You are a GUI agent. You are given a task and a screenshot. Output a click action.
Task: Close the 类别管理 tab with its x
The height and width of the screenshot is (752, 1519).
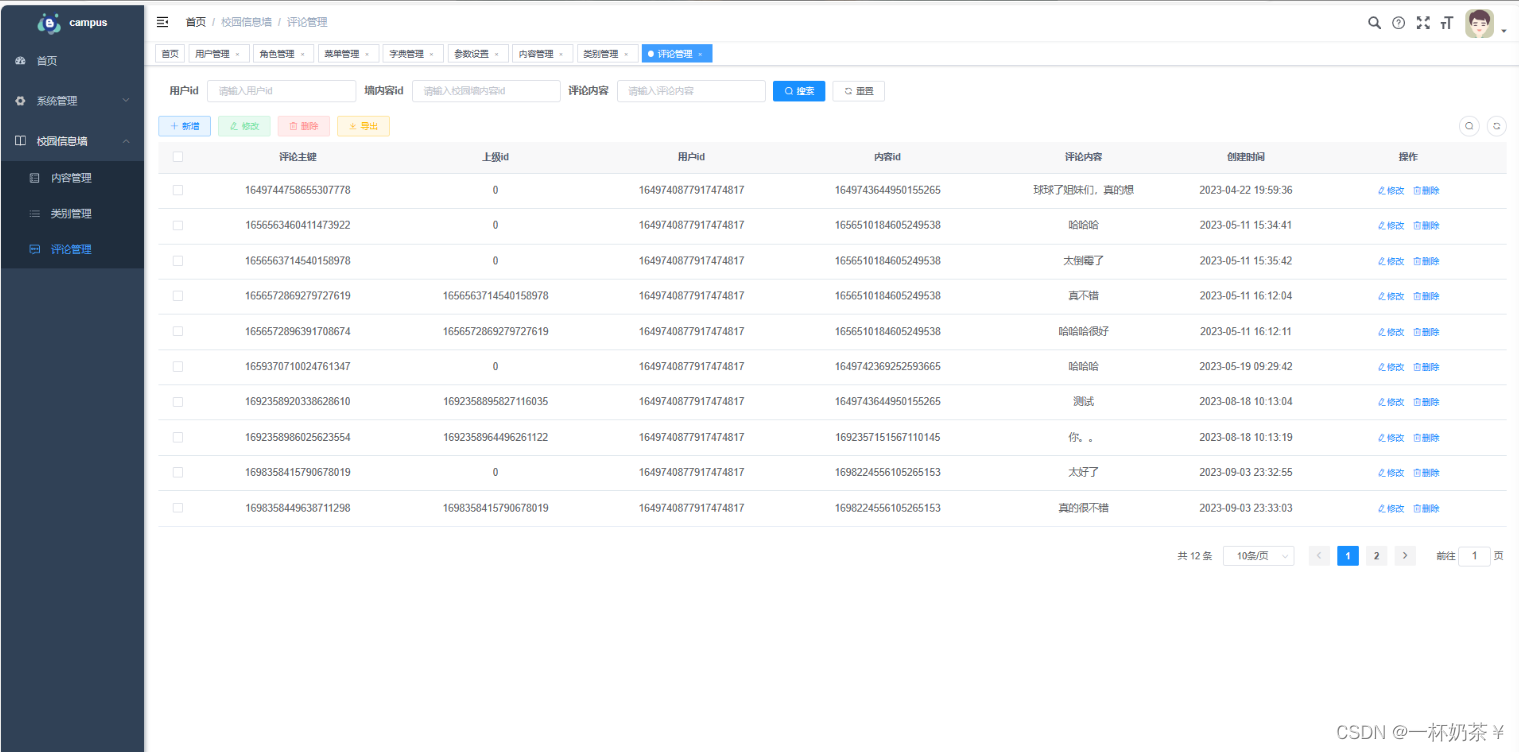pos(625,54)
